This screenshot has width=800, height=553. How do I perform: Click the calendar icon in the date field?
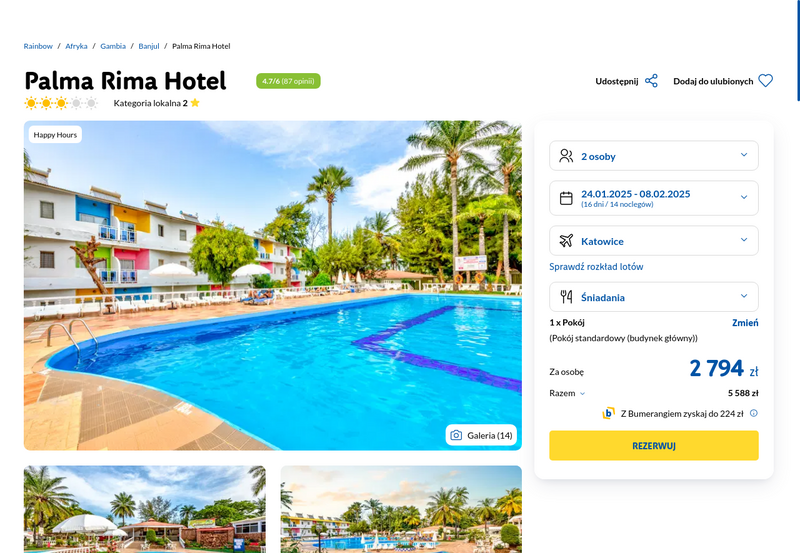(x=566, y=198)
